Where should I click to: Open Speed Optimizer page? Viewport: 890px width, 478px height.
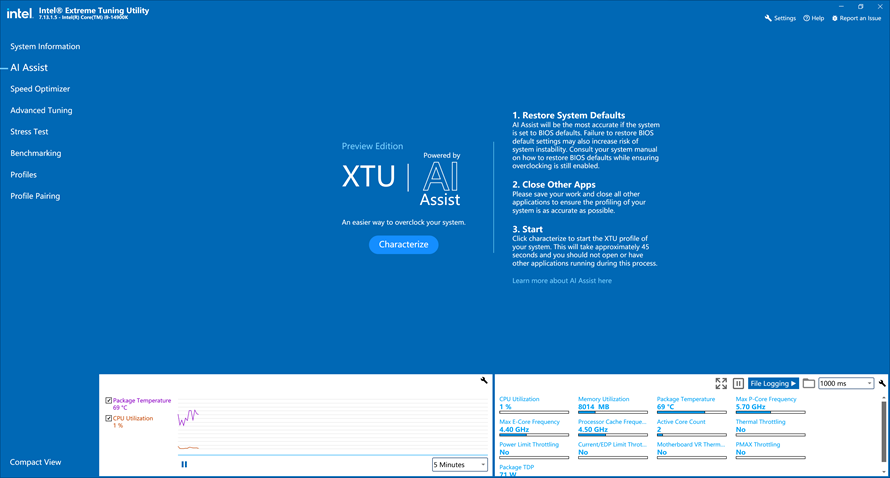(40, 89)
